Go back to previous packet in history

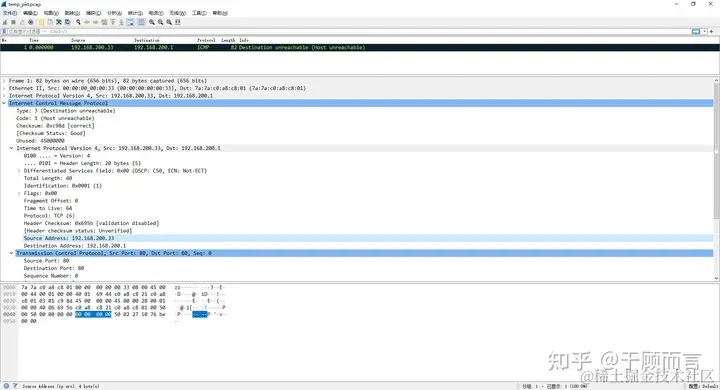87,22
